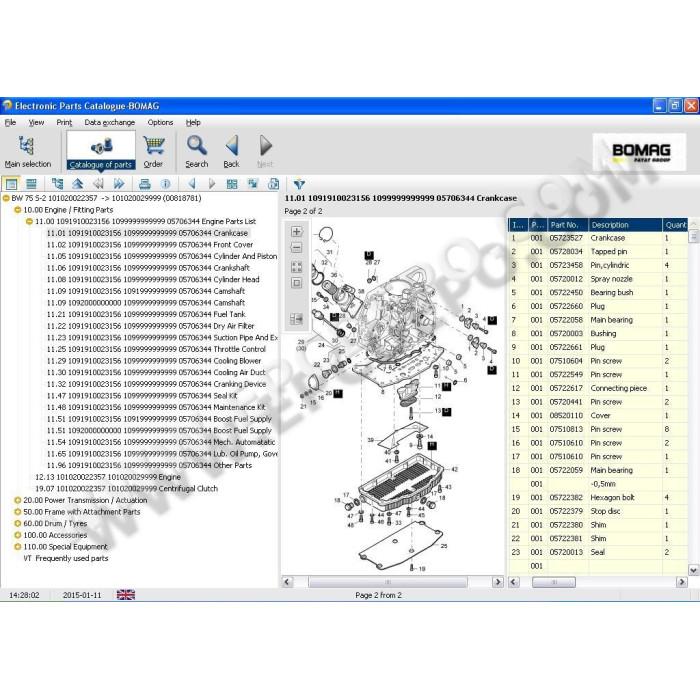The width and height of the screenshot is (700, 700).
Task: Select the Hexagon bolt row
Action: point(598,498)
